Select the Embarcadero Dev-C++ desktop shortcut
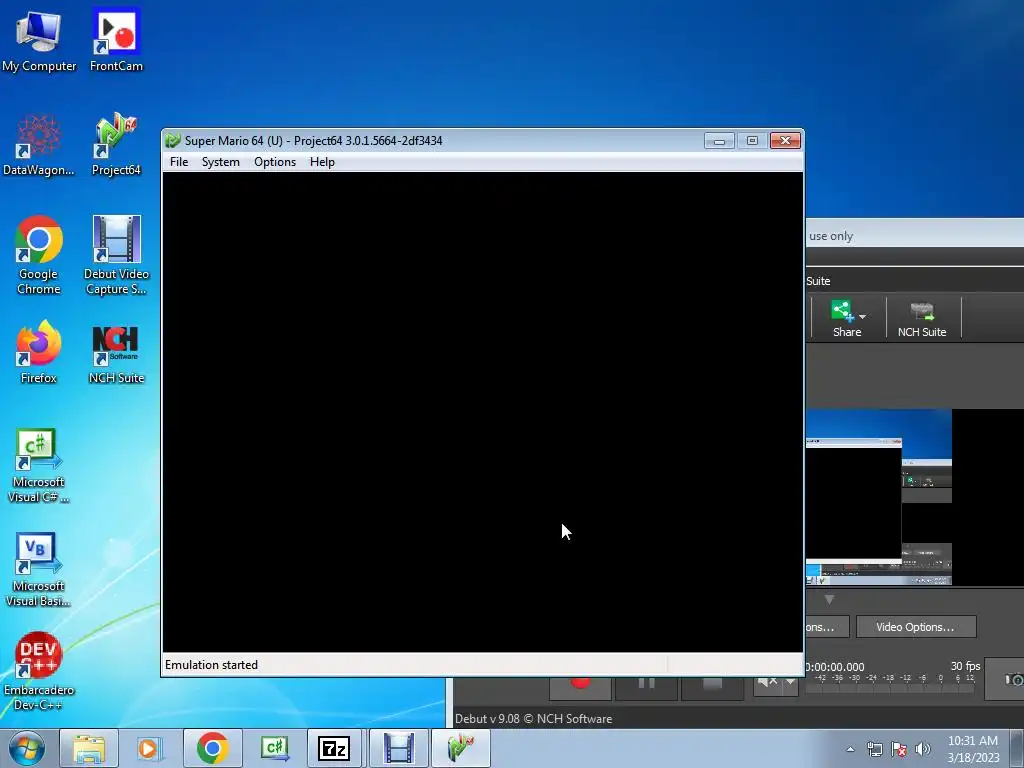 [39, 671]
